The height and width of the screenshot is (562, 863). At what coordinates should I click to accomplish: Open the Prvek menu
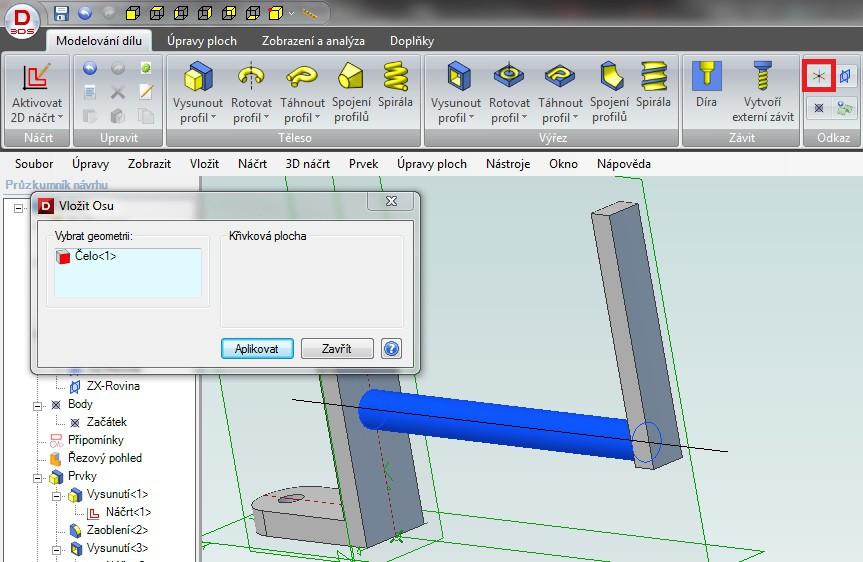(x=363, y=163)
